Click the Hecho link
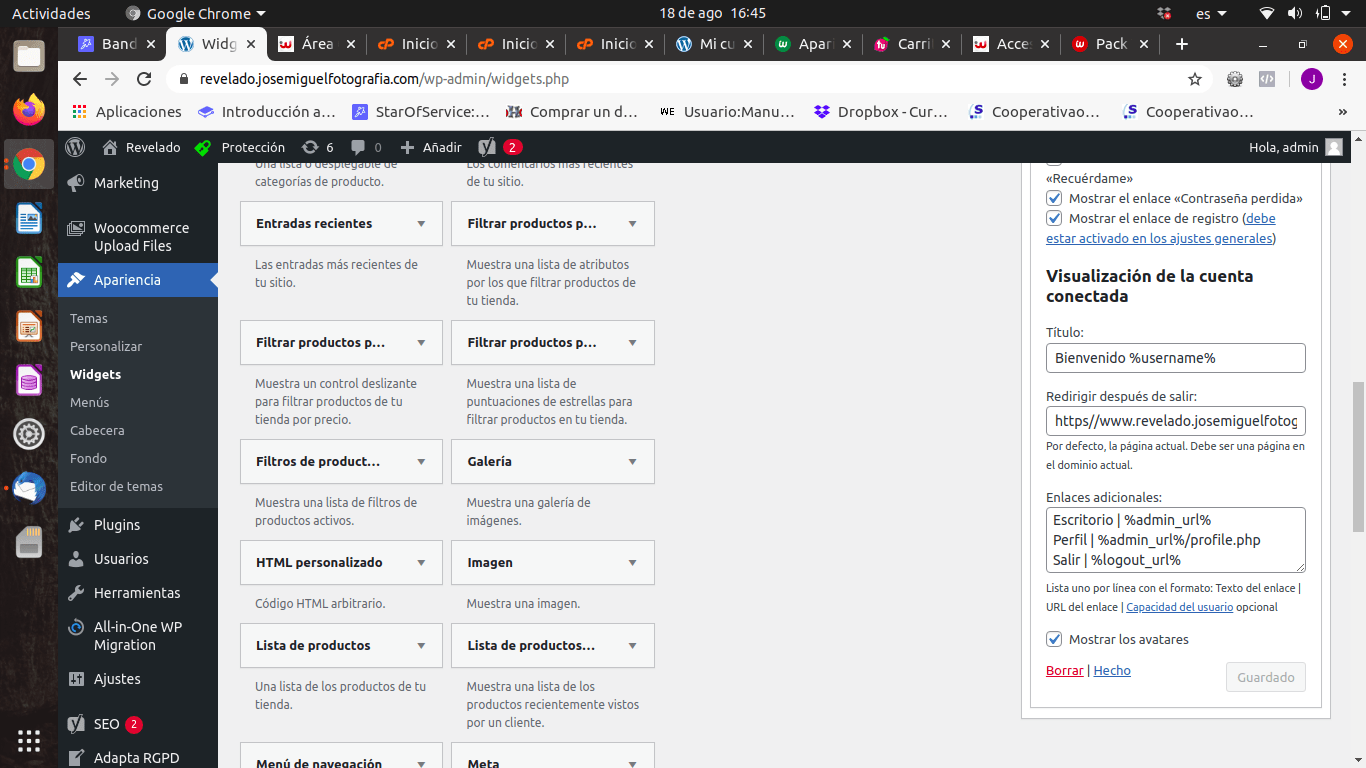The height and width of the screenshot is (768, 1366). pyautogui.click(x=1112, y=671)
